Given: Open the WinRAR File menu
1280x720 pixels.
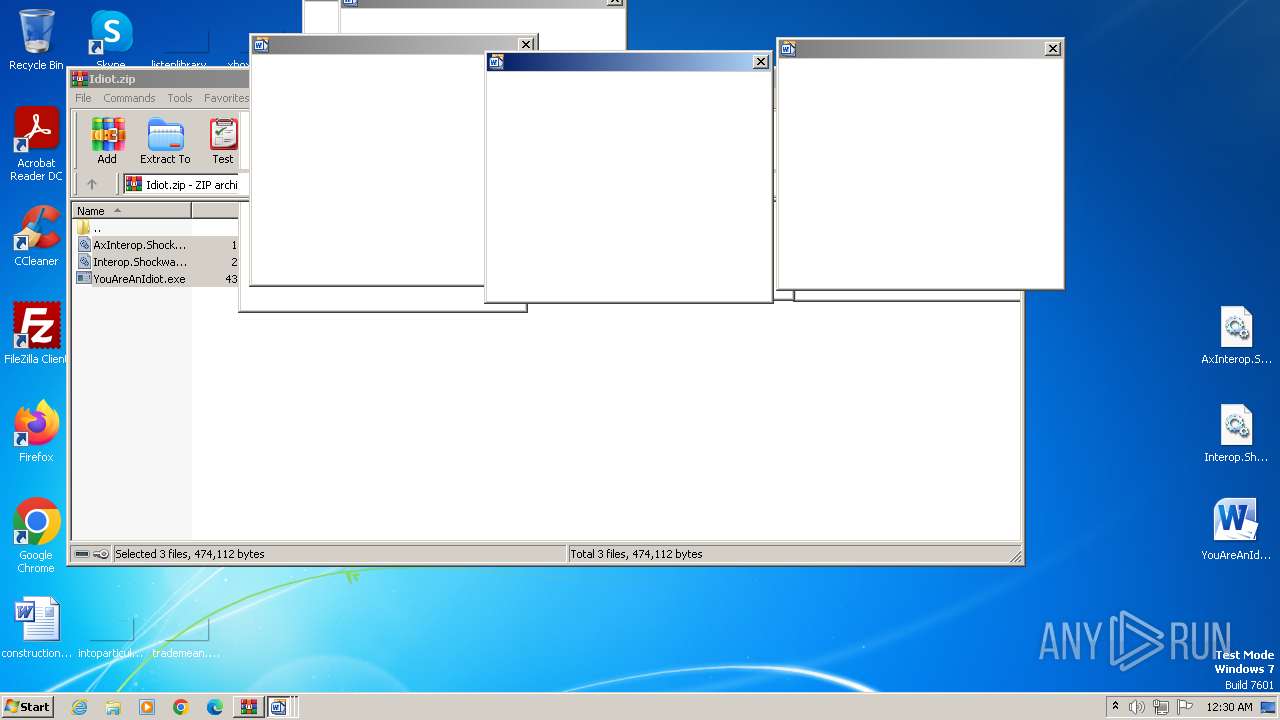Looking at the screenshot, I should 83,98.
